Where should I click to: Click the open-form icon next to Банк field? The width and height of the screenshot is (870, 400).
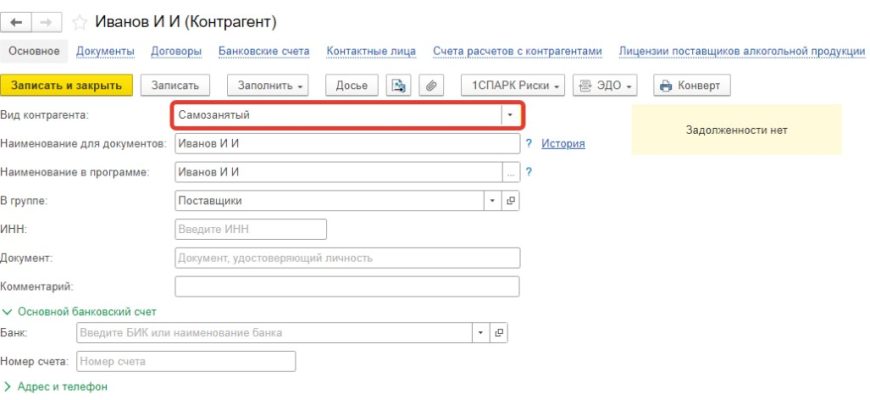point(499,332)
